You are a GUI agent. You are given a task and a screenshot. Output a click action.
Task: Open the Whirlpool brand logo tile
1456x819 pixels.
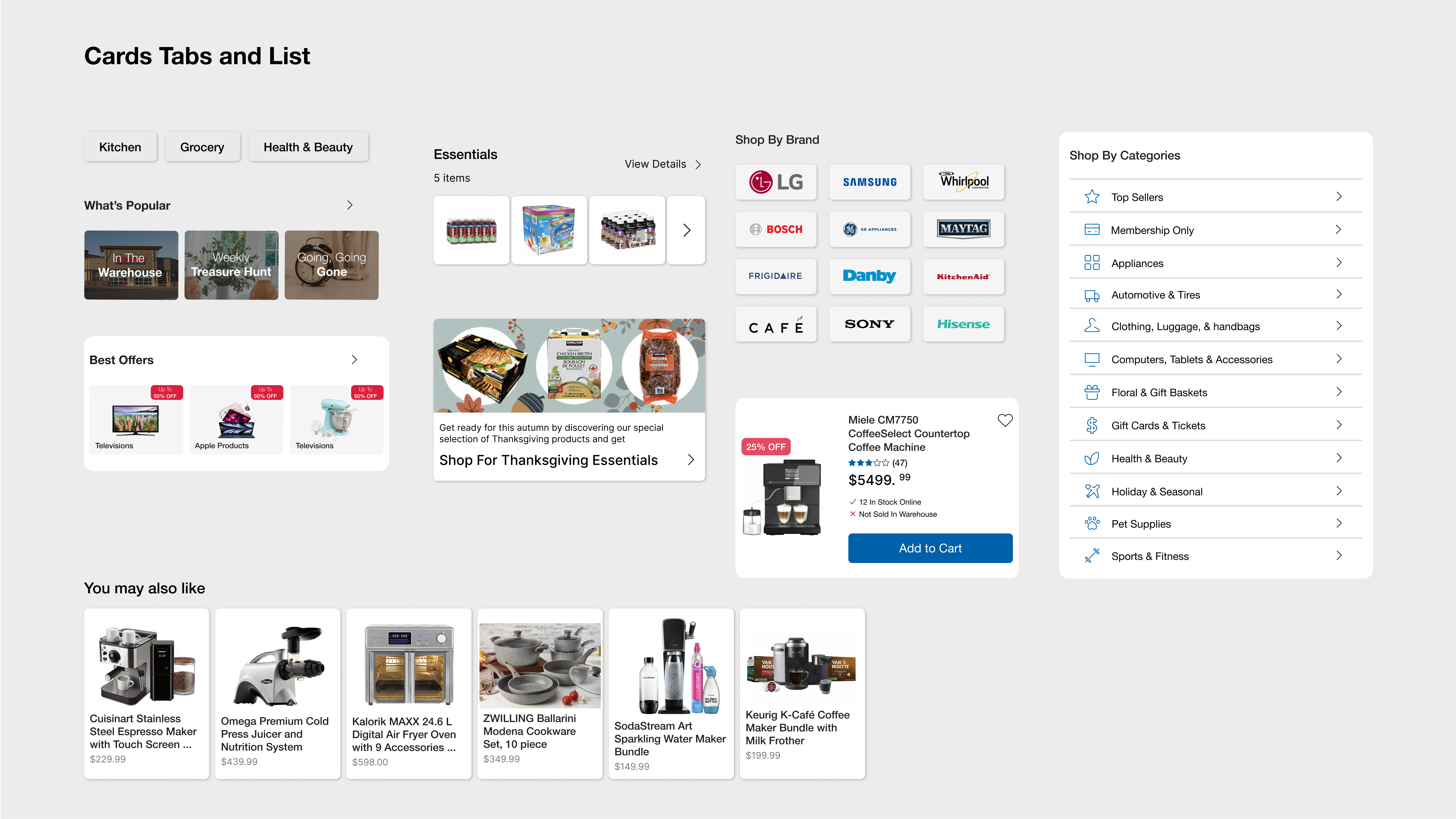[x=963, y=182]
